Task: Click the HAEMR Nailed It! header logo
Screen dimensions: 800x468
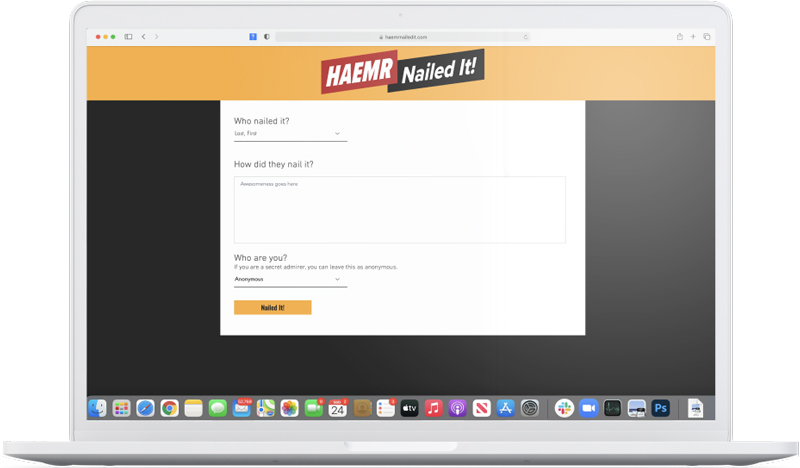Action: [x=402, y=72]
